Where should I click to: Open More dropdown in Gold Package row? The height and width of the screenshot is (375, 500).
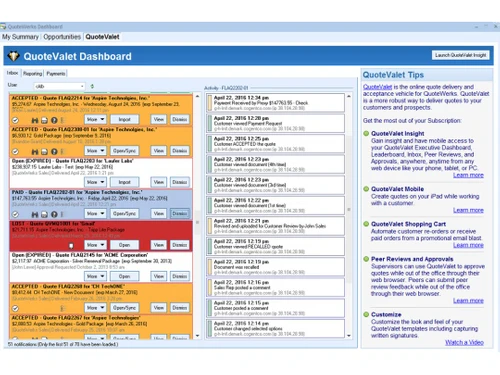pos(95,151)
